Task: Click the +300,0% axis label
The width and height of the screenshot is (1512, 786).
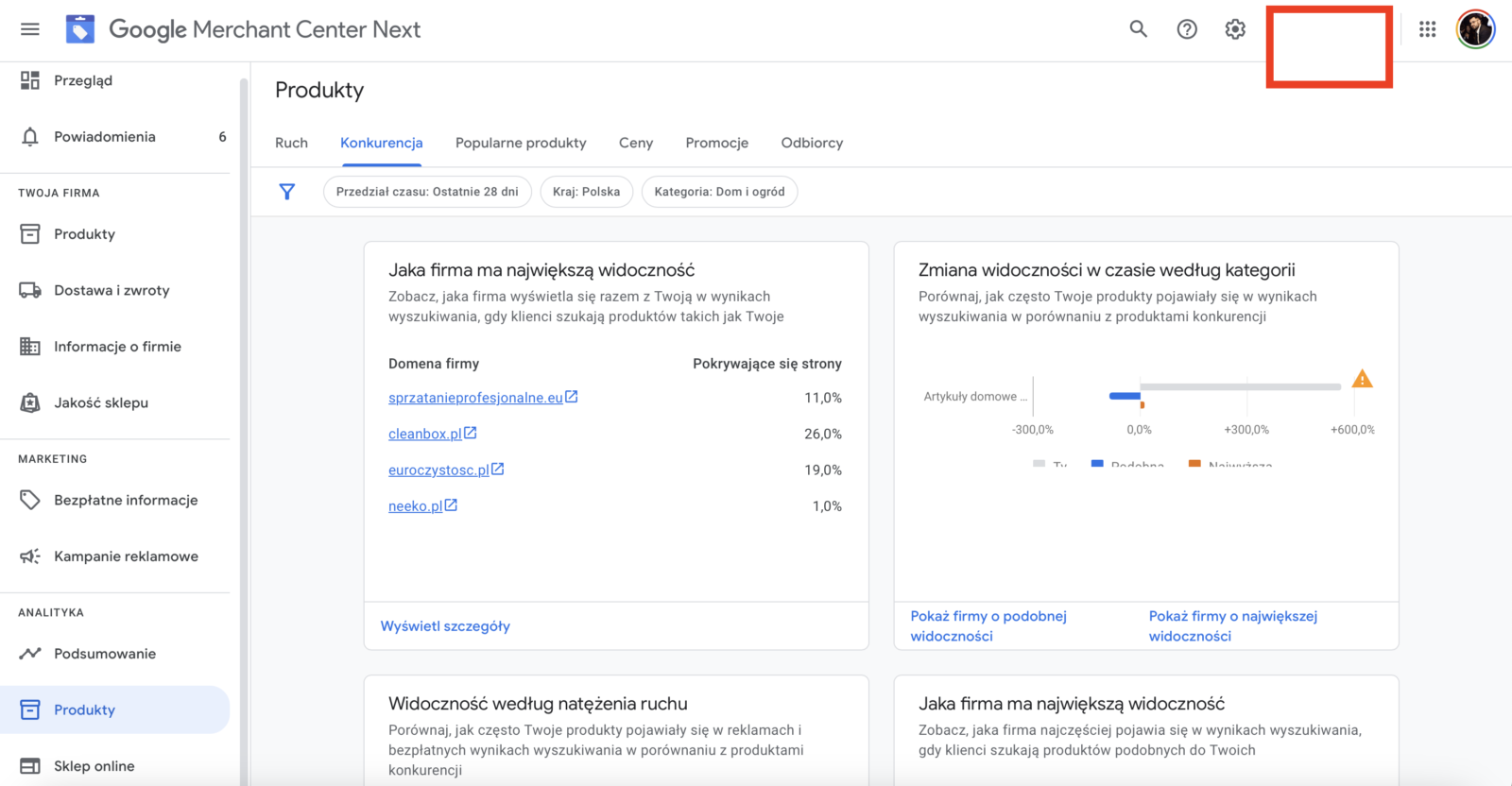Action: pos(1246,430)
